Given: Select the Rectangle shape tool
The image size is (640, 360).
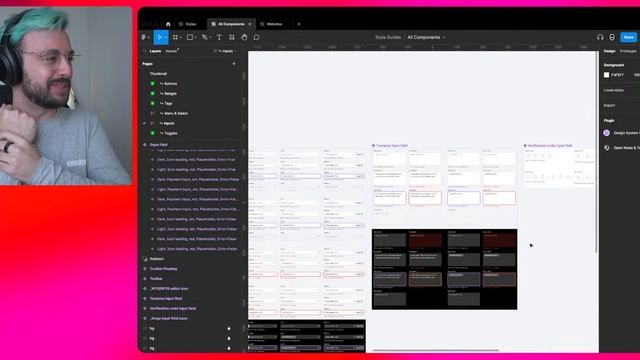Looking at the screenshot, I should (190, 37).
